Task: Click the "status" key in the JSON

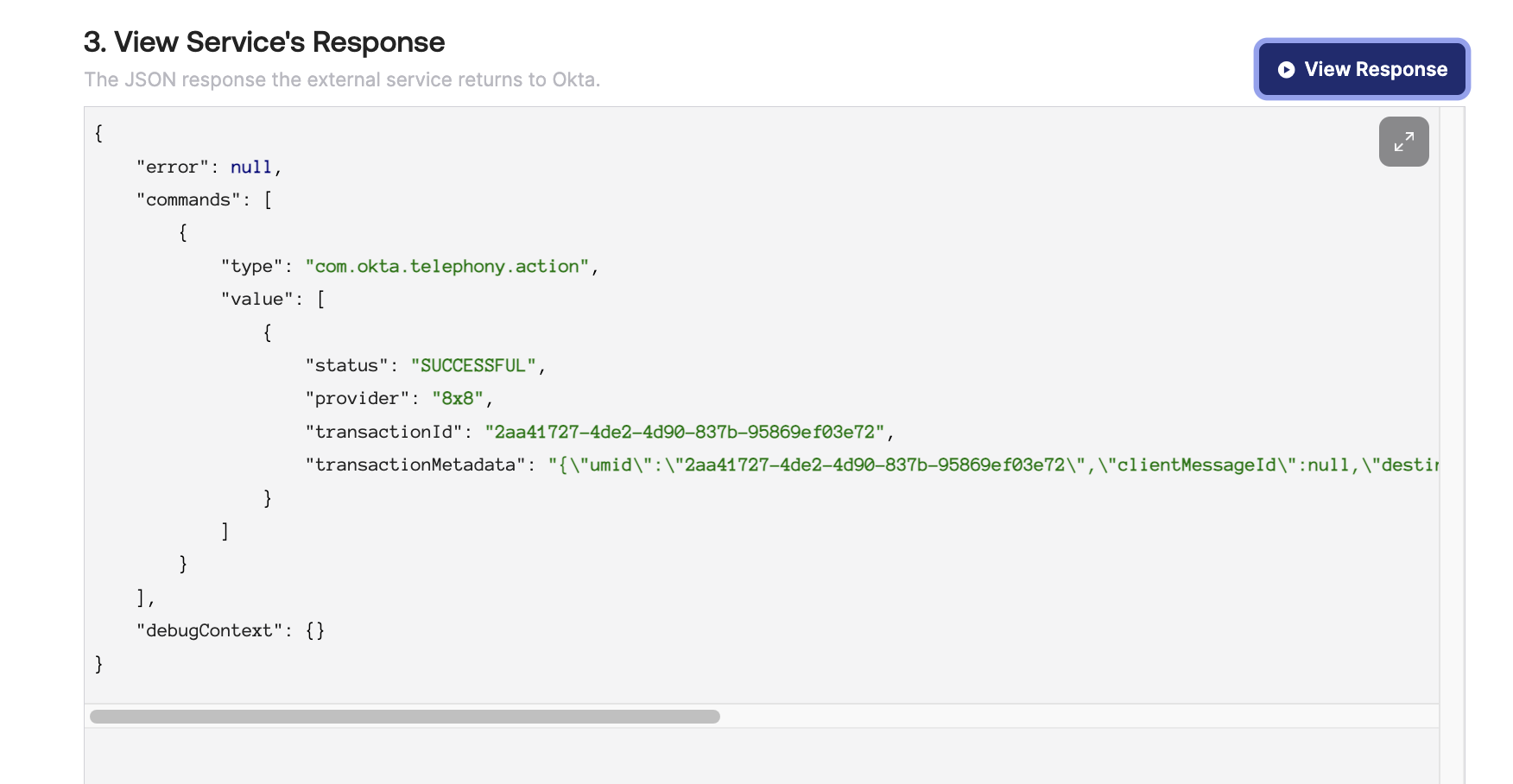Action: point(345,365)
